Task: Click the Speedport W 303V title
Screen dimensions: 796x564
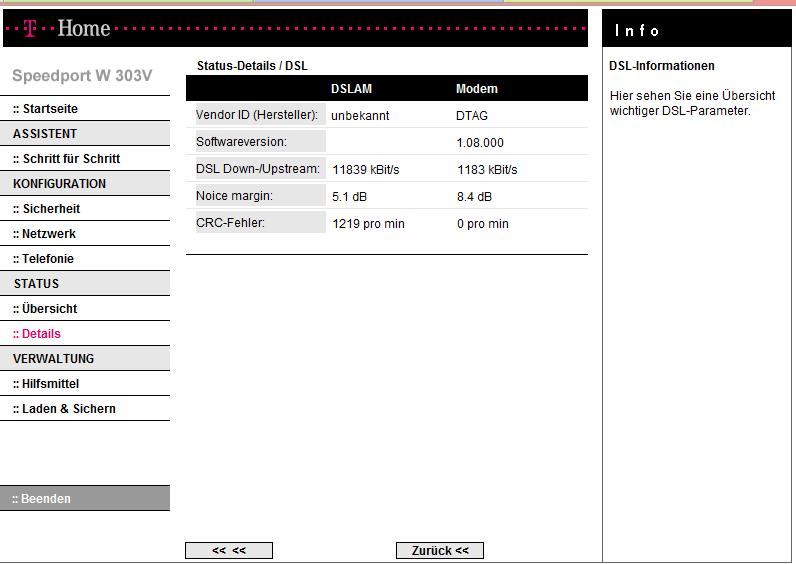Action: (x=82, y=76)
